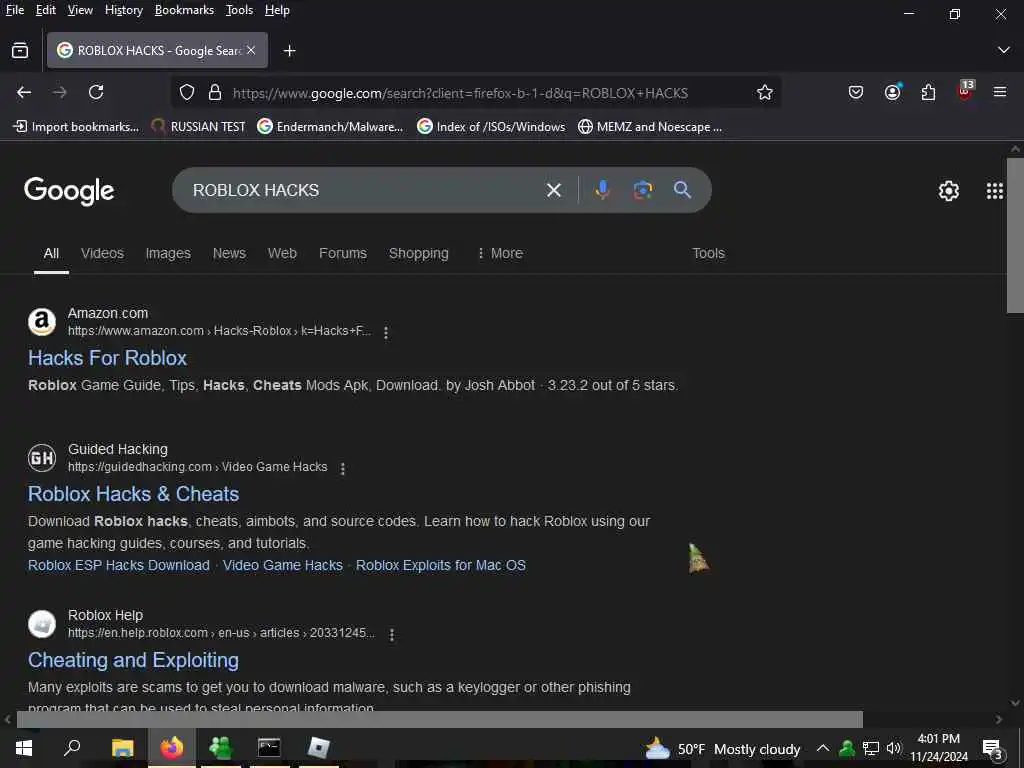Switch to the Videos results tab
This screenshot has height=768, width=1024.
pos(103,253)
